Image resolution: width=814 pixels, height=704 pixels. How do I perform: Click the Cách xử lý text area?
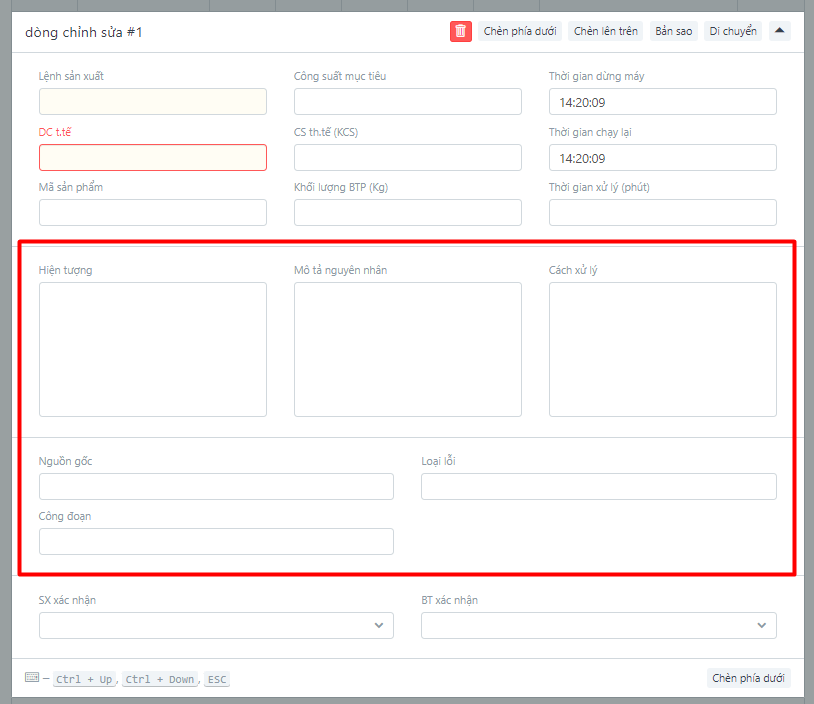[x=662, y=349]
